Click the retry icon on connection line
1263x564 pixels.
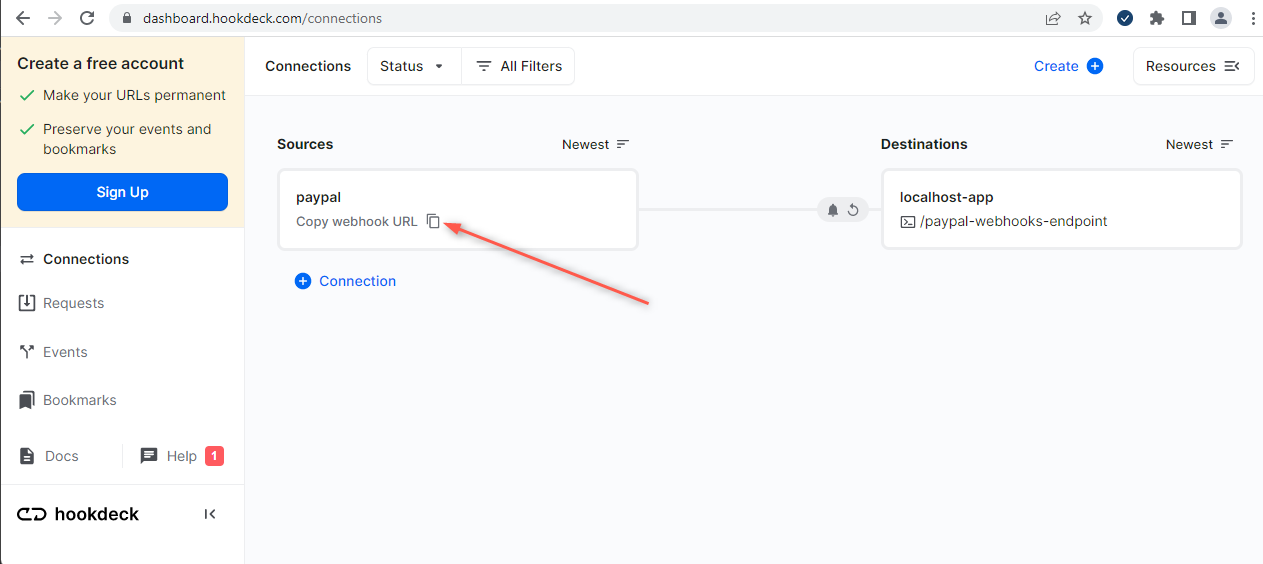pyautogui.click(x=853, y=210)
